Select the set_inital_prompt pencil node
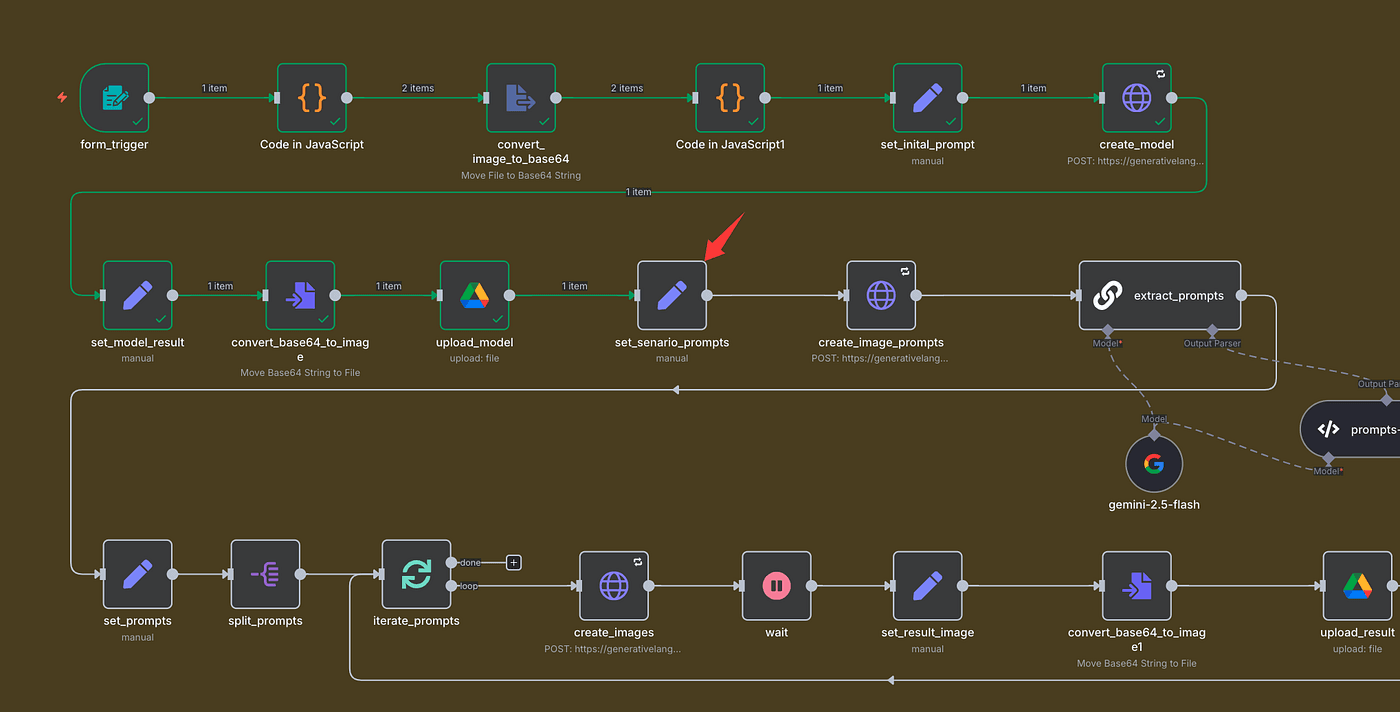The width and height of the screenshot is (1400, 712). (927, 98)
